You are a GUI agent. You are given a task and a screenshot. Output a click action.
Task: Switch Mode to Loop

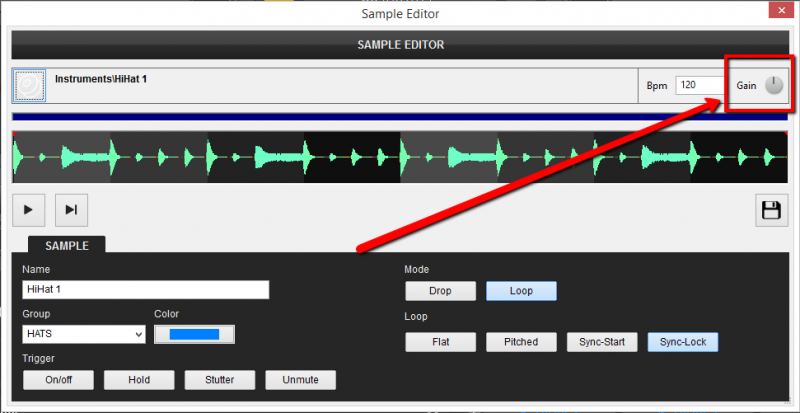click(x=521, y=291)
